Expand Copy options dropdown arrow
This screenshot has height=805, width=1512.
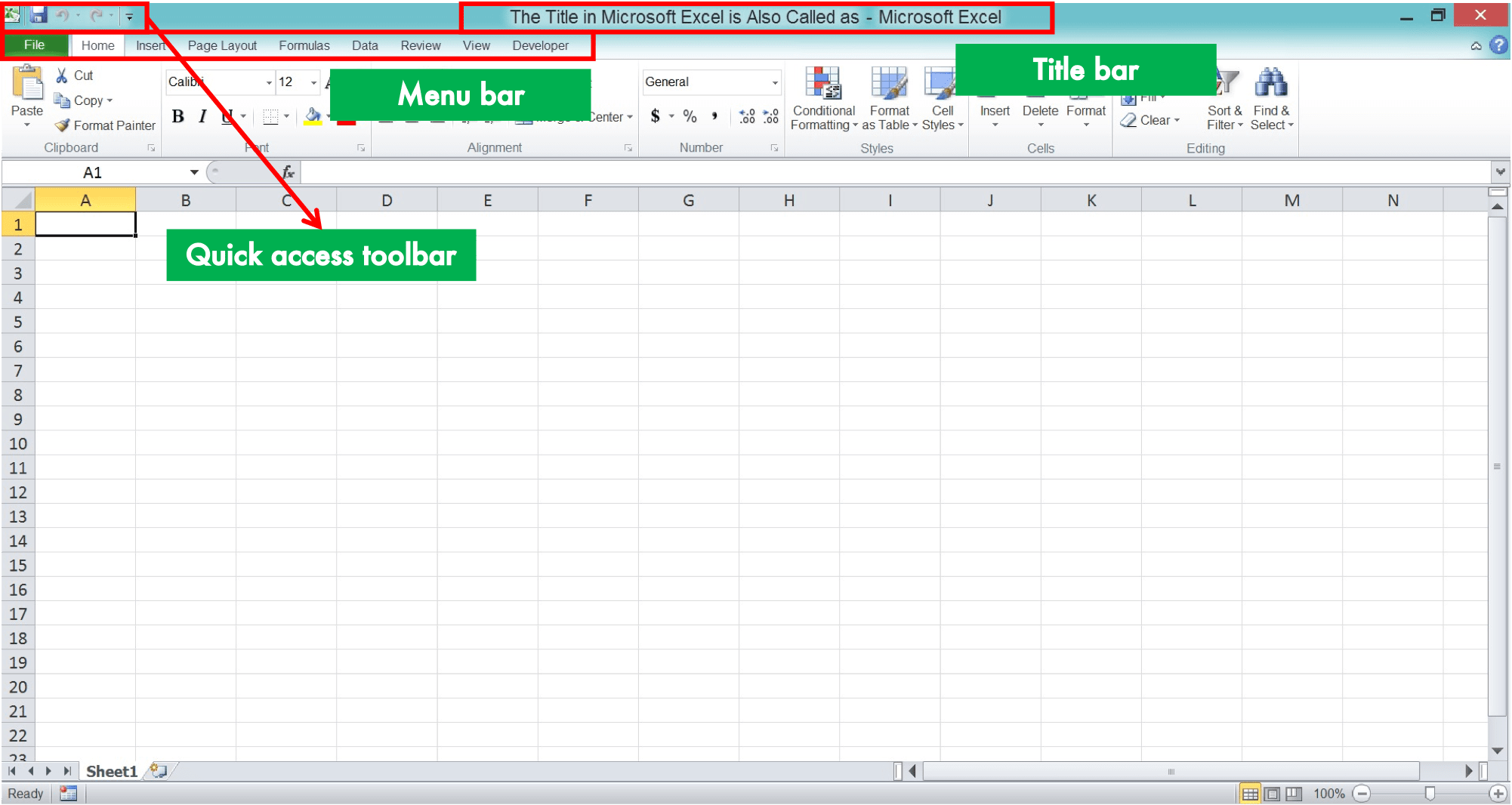click(110, 100)
